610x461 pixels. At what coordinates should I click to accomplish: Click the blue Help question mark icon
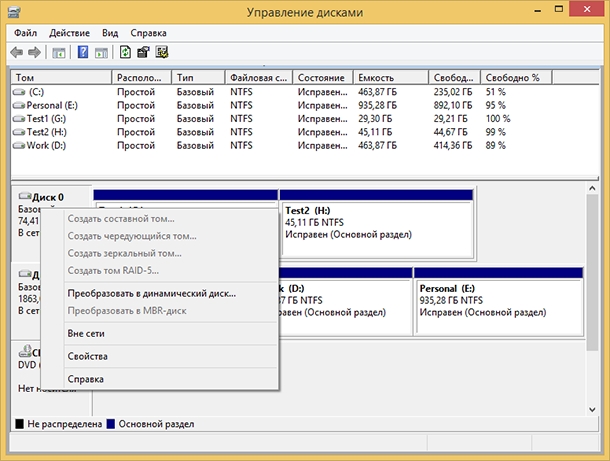click(83, 51)
